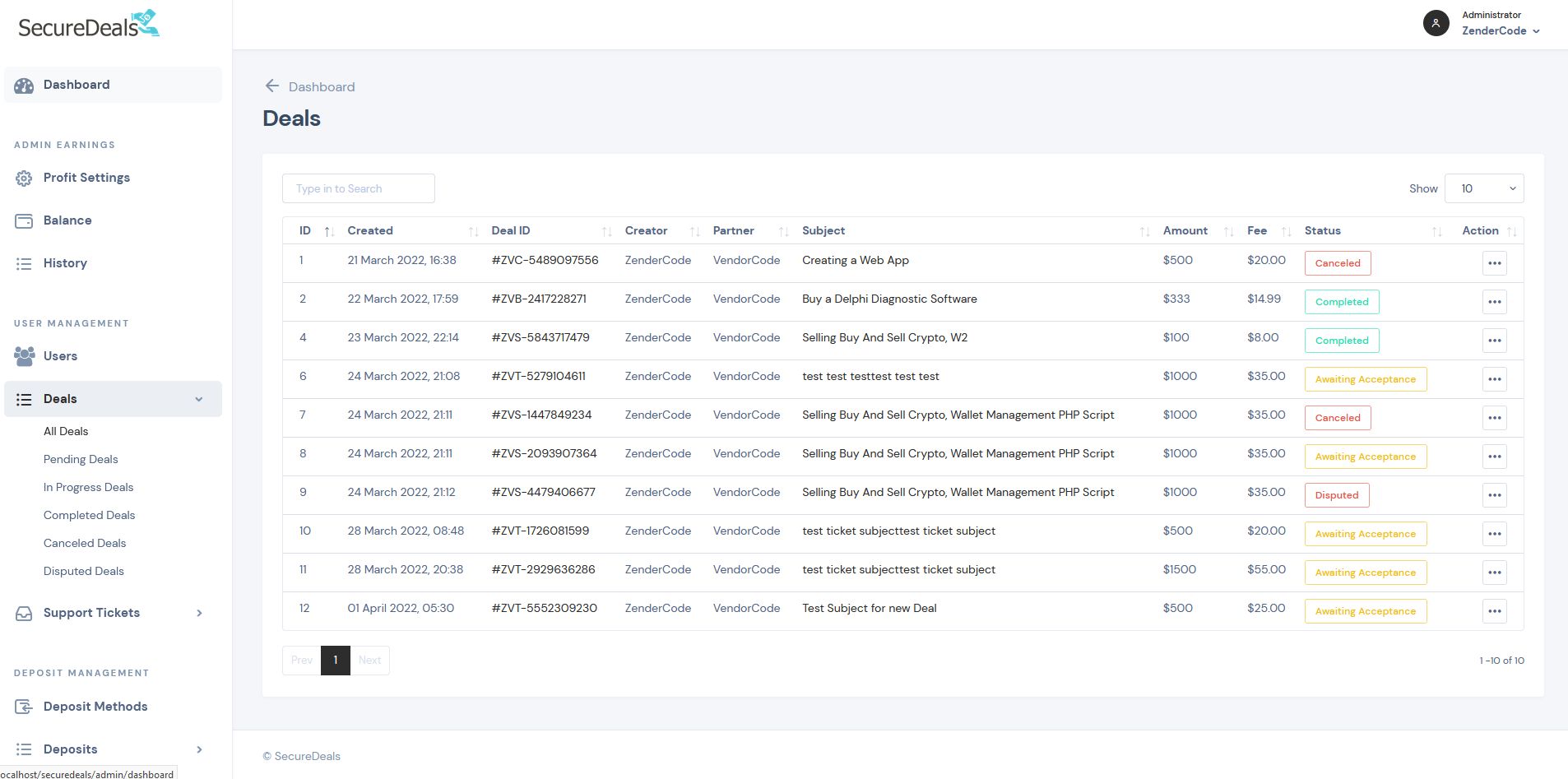This screenshot has height=779, width=1568.
Task: Click the Balance wallet icon
Action: click(x=24, y=221)
